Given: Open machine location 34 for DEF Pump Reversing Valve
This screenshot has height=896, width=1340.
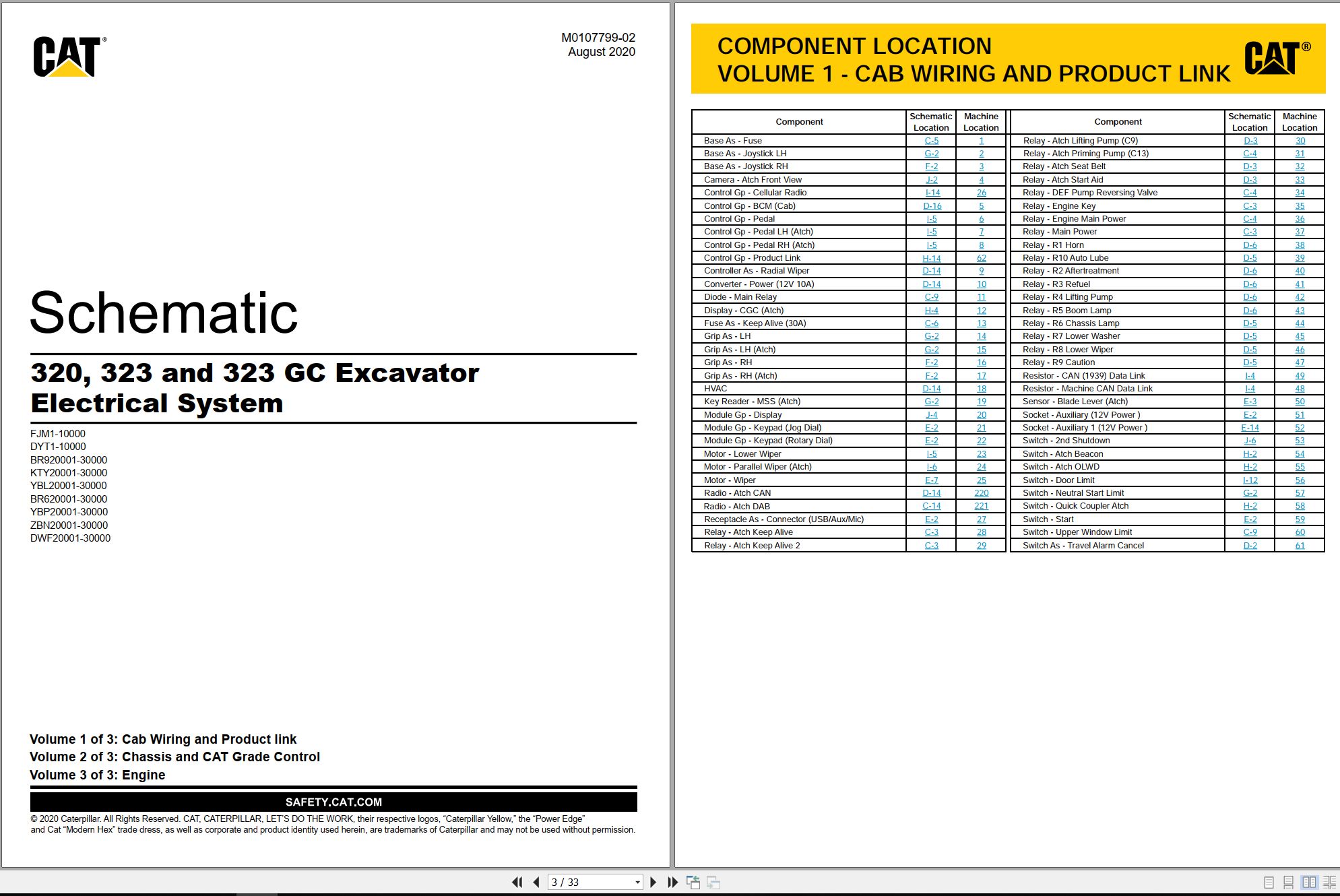Looking at the screenshot, I should [1300, 193].
